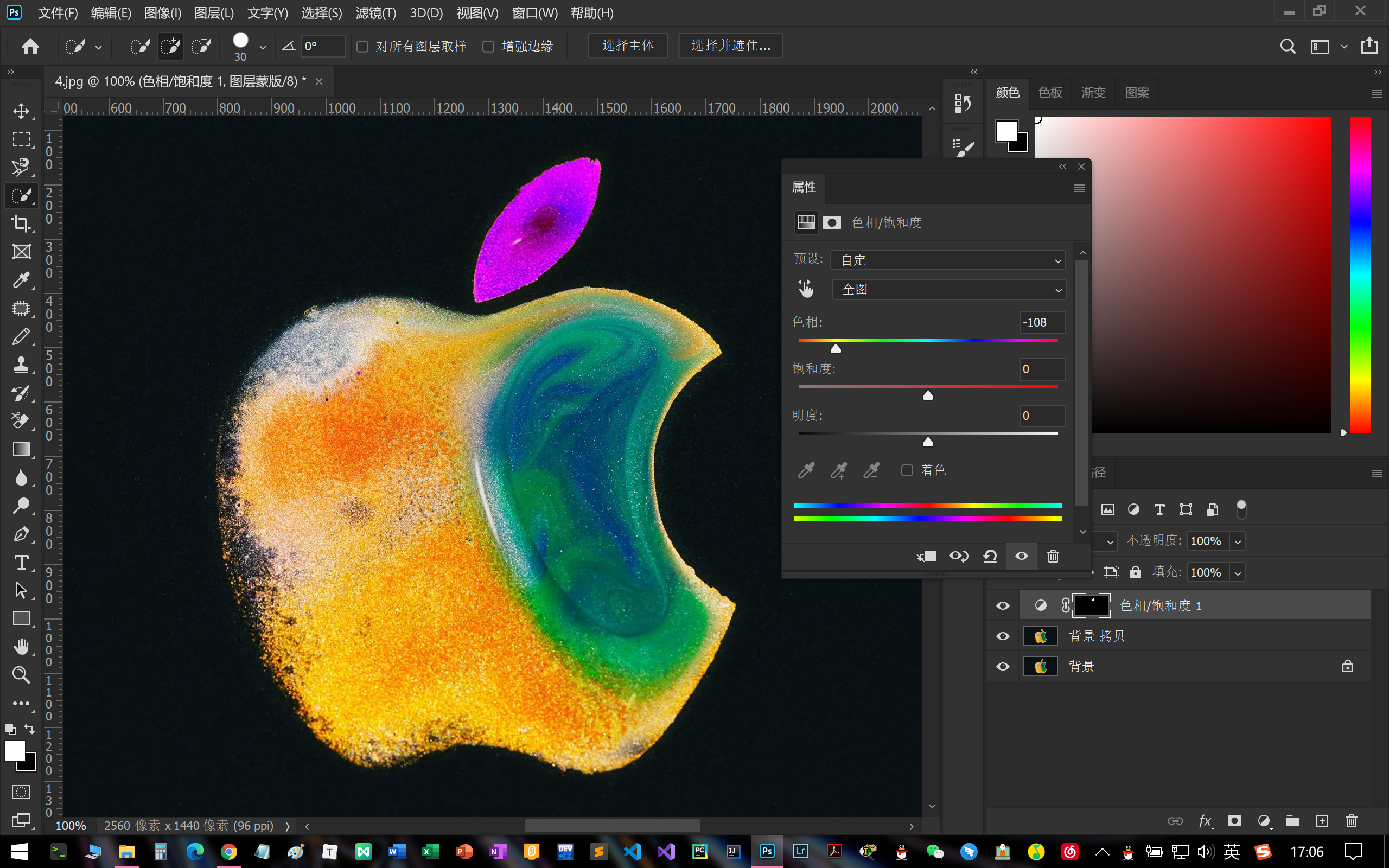Toggle layer filtering switch on

(x=1241, y=509)
